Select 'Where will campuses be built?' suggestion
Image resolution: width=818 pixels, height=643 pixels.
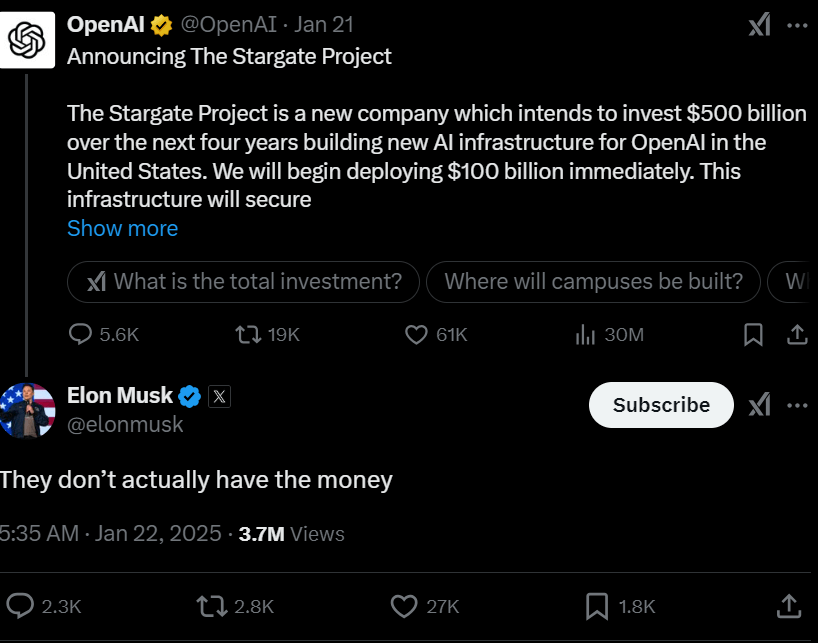[x=593, y=282]
